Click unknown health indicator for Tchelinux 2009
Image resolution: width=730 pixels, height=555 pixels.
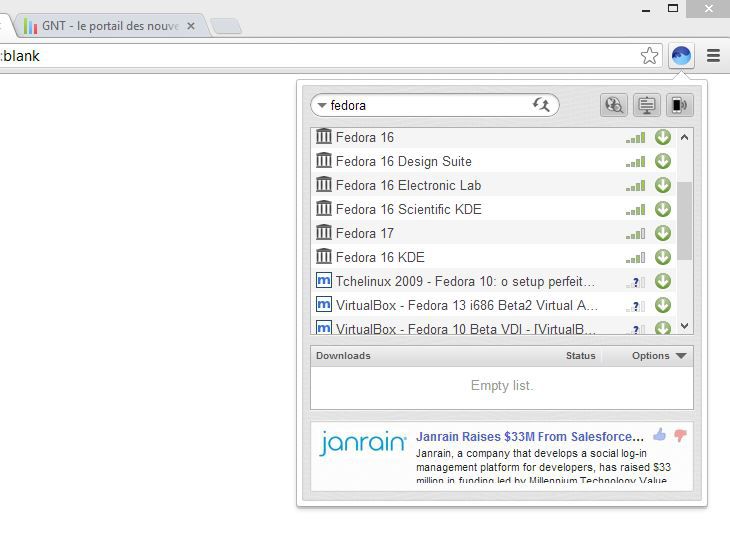(635, 282)
